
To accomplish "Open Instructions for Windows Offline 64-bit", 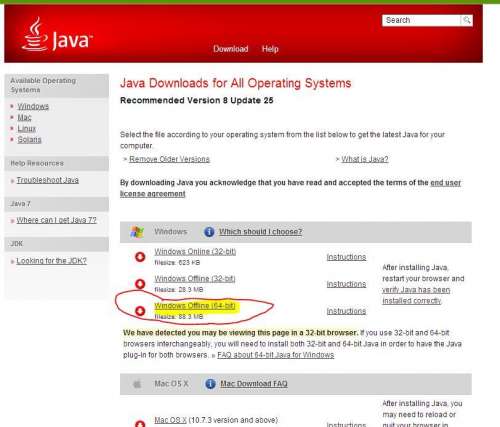I will [x=346, y=311].
